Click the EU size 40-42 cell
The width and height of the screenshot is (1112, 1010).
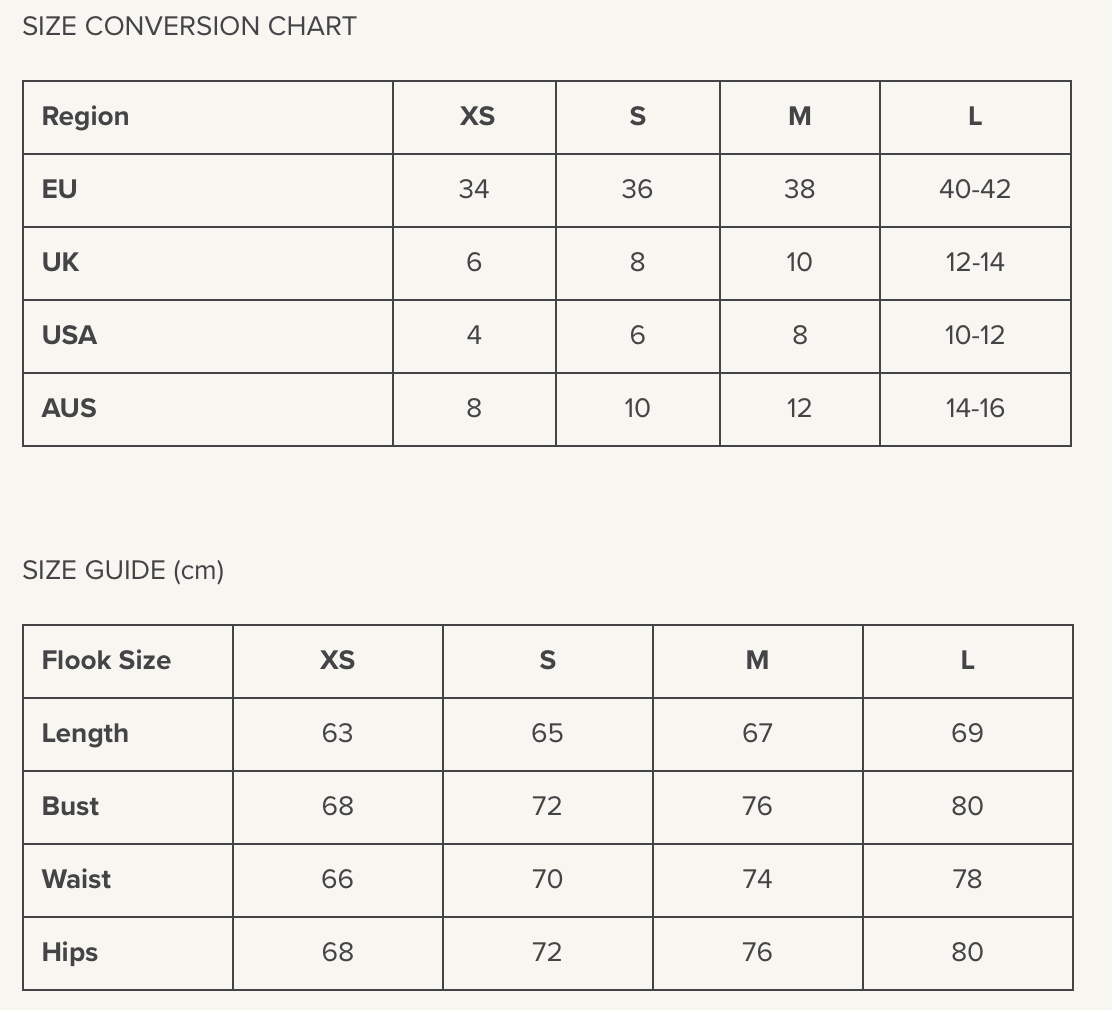point(975,189)
